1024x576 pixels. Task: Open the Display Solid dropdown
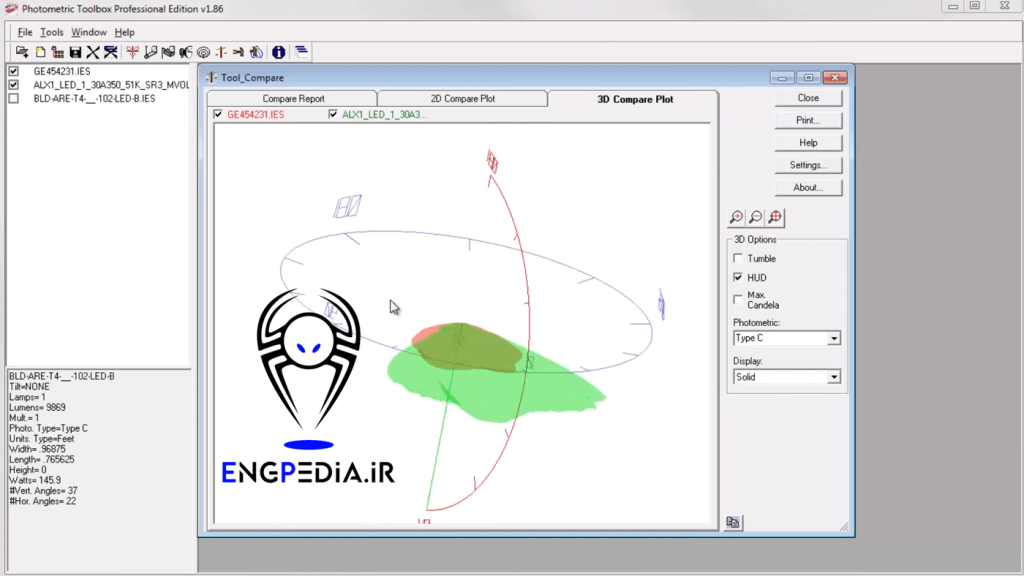click(786, 377)
